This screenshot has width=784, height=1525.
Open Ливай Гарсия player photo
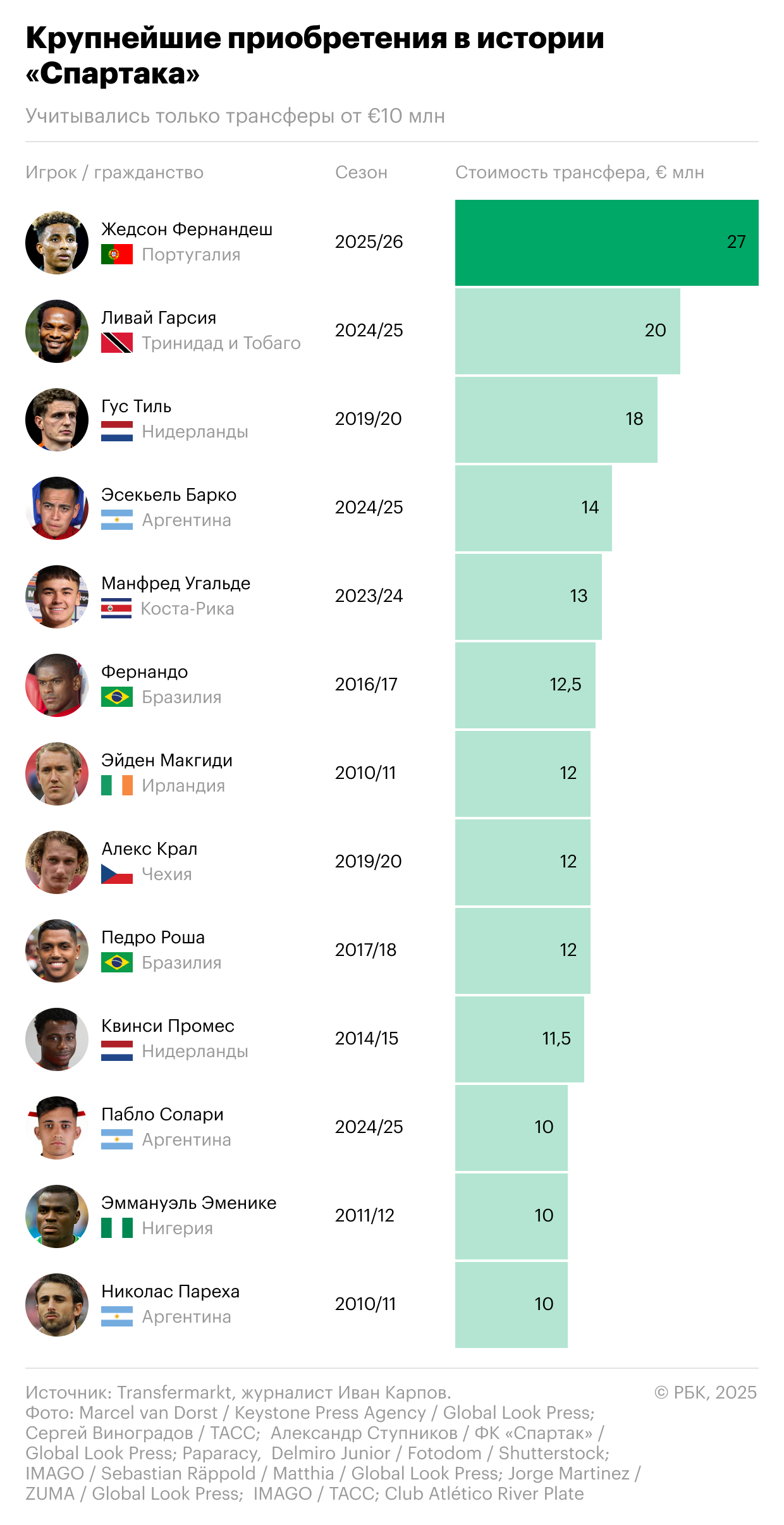click(x=57, y=331)
